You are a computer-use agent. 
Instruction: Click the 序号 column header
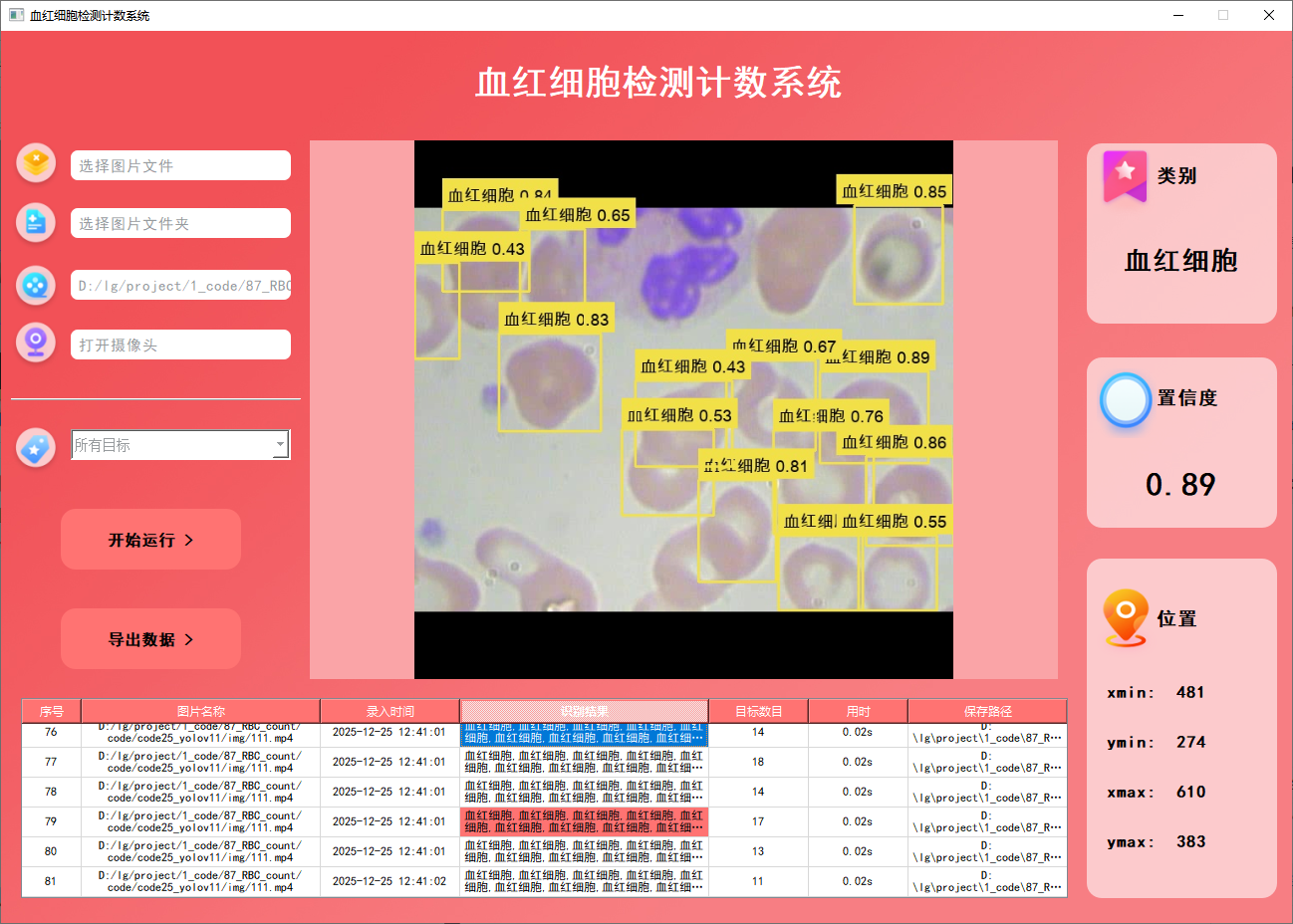coord(52,711)
